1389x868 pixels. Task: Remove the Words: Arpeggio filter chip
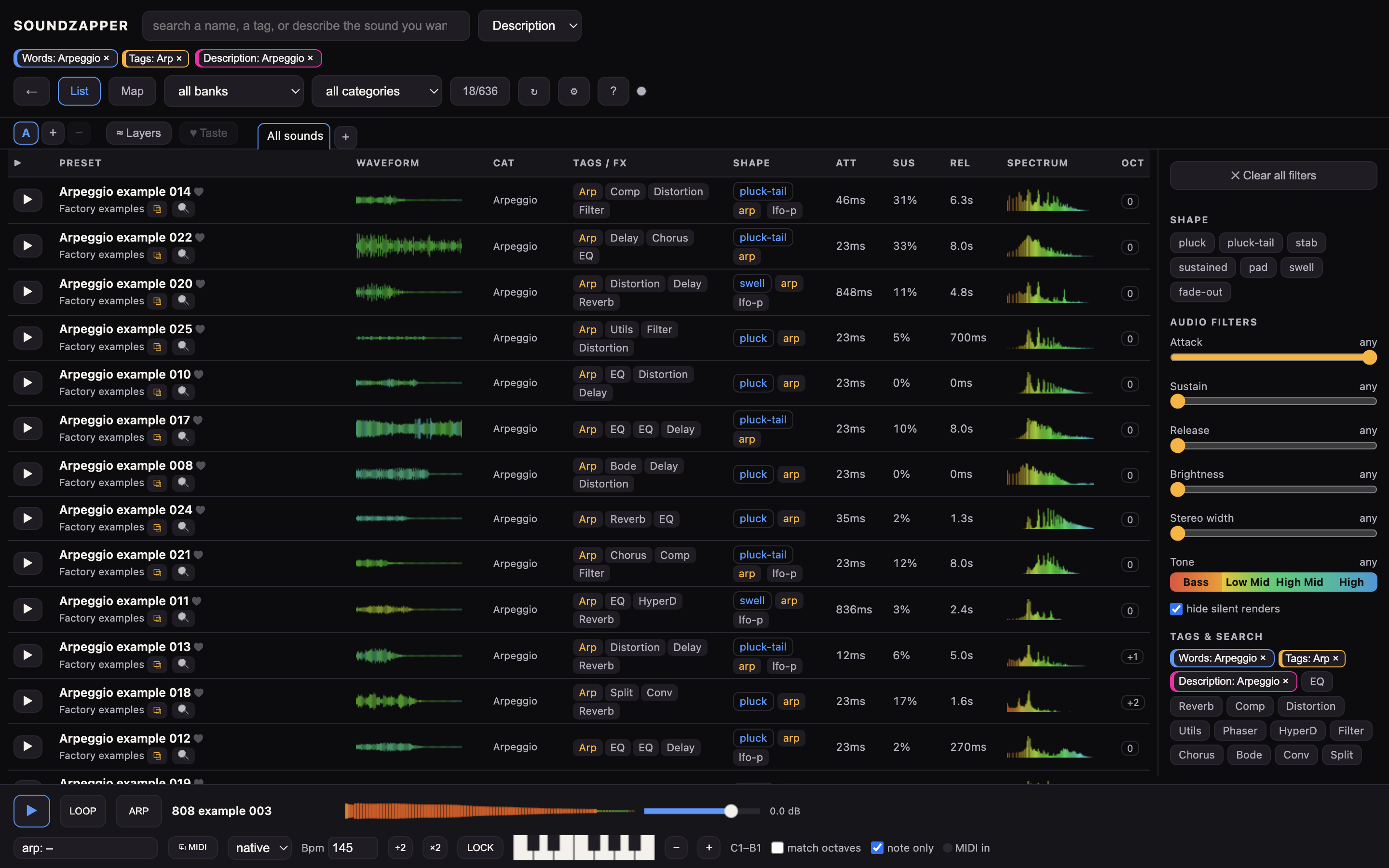106,58
